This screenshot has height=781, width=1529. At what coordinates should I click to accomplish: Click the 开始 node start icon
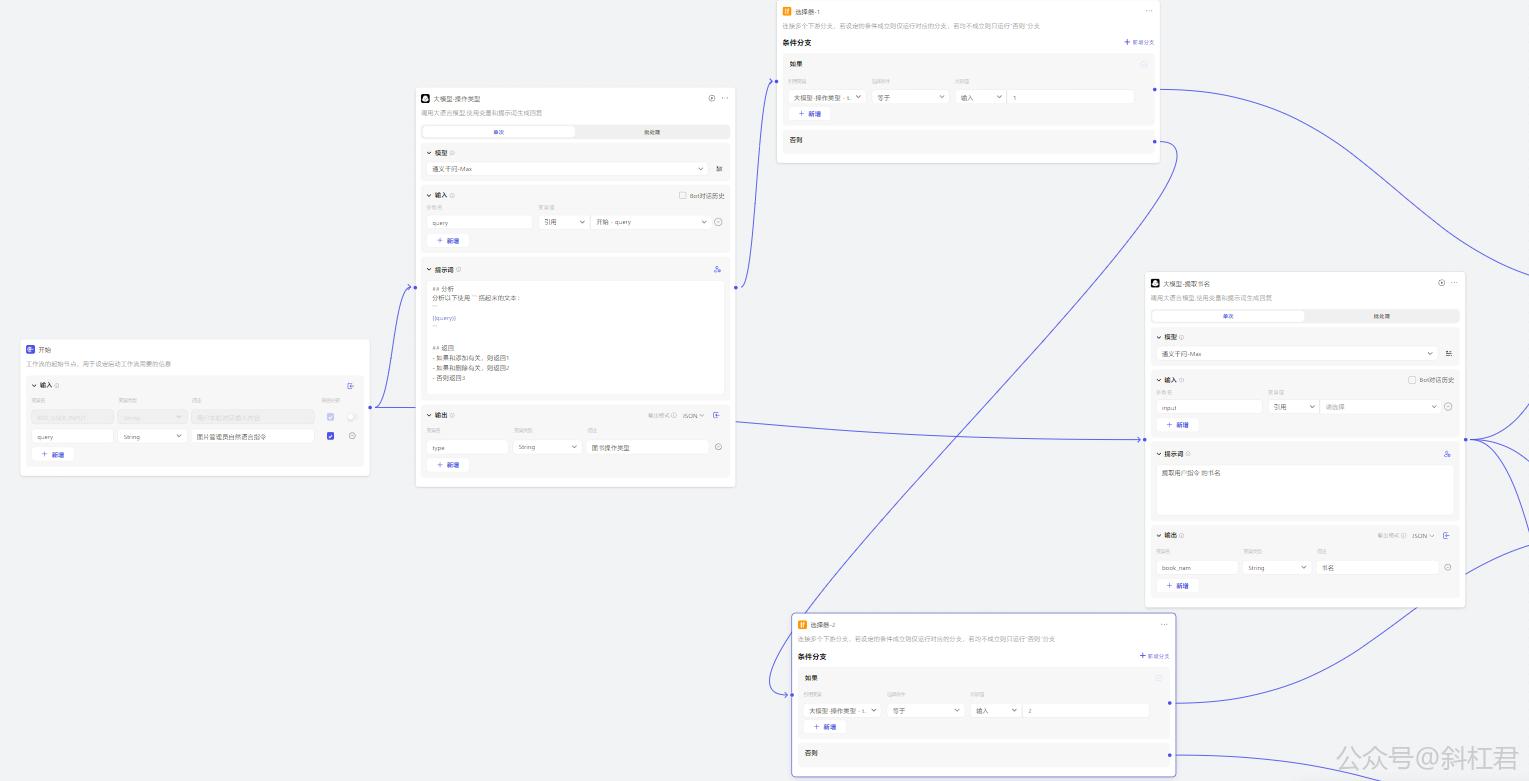(30, 349)
